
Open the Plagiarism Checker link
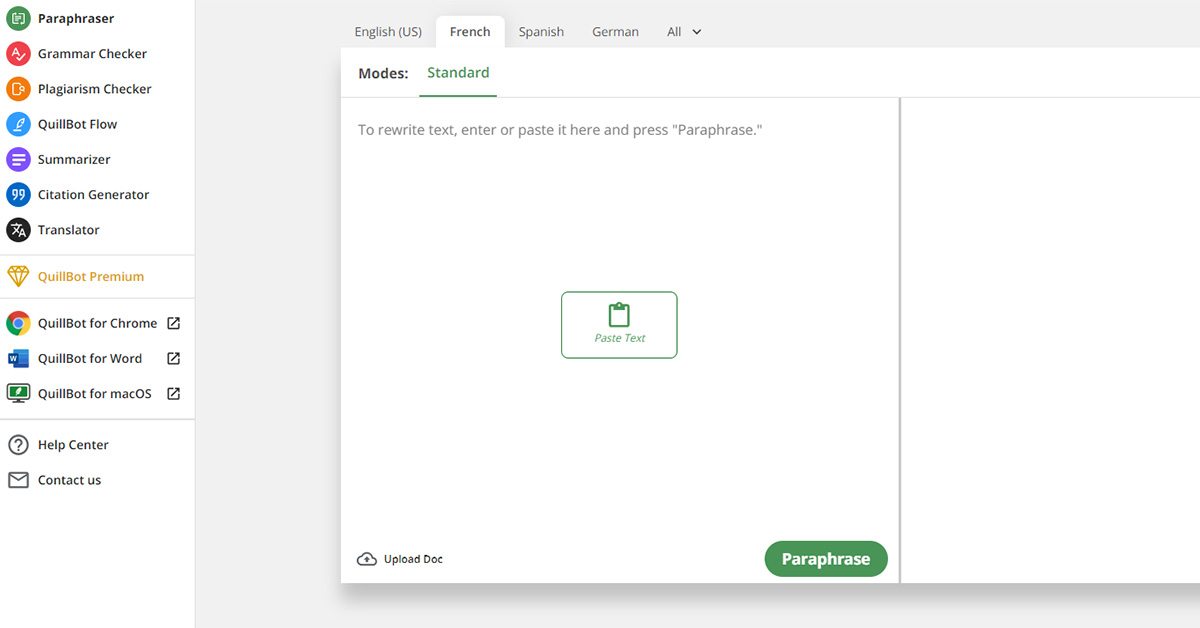tap(97, 89)
